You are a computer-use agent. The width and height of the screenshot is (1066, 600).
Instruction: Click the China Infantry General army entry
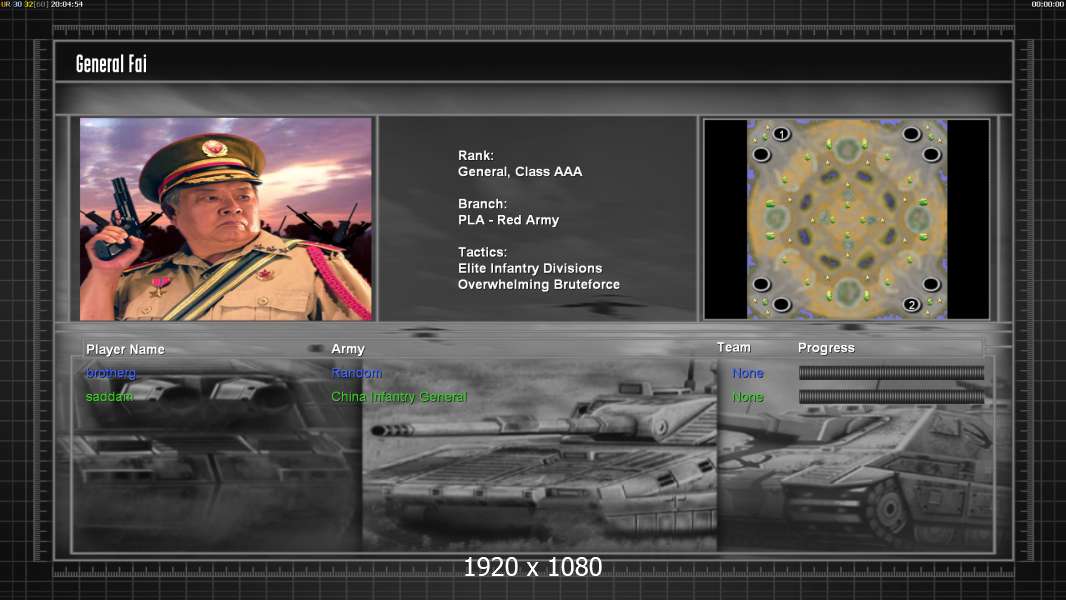point(399,396)
